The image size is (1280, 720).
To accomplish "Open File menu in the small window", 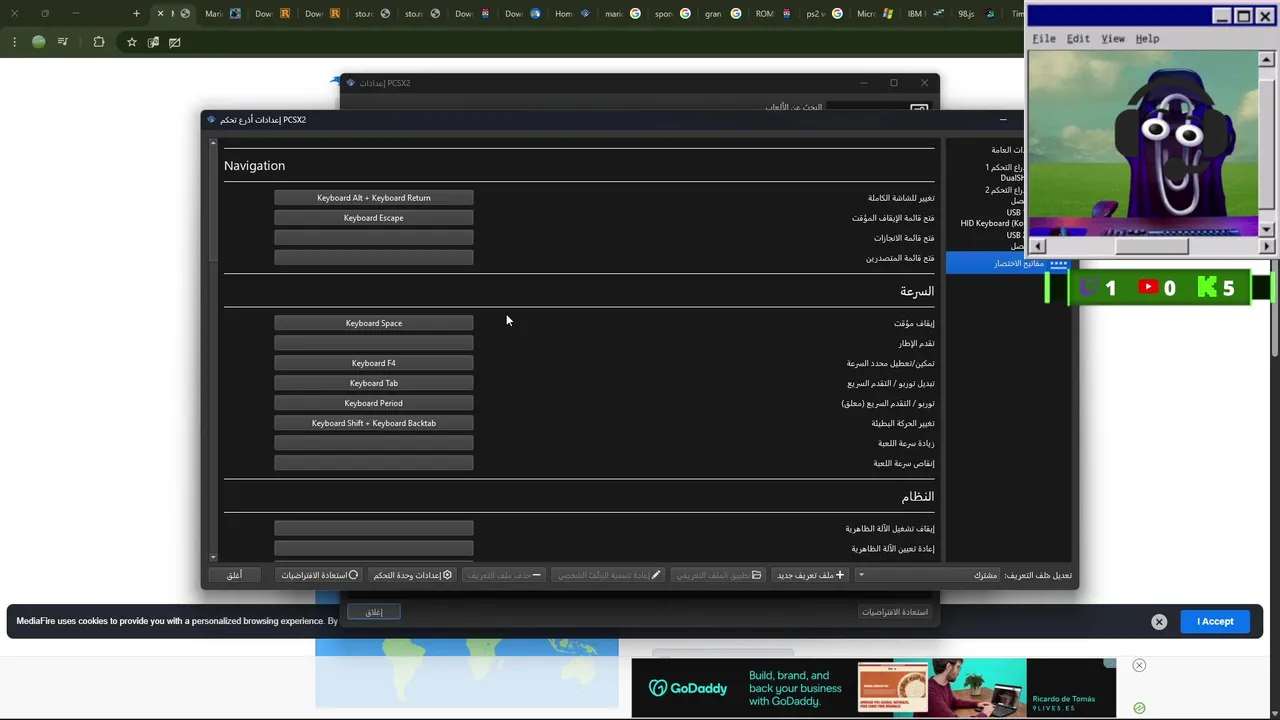I will pyautogui.click(x=1044, y=39).
